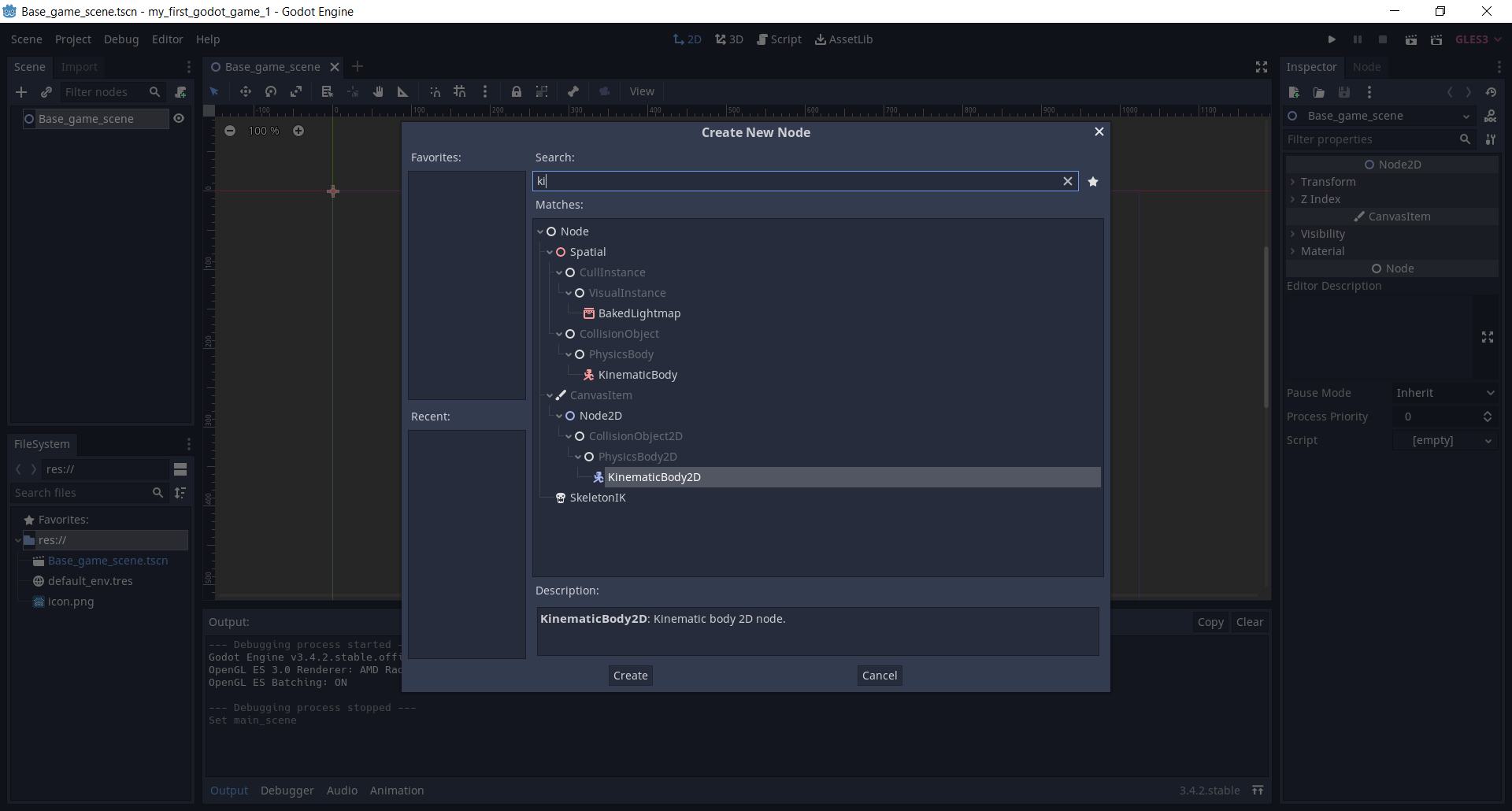
Task: Click Inspector create new resource icon
Action: [x=1294, y=92]
